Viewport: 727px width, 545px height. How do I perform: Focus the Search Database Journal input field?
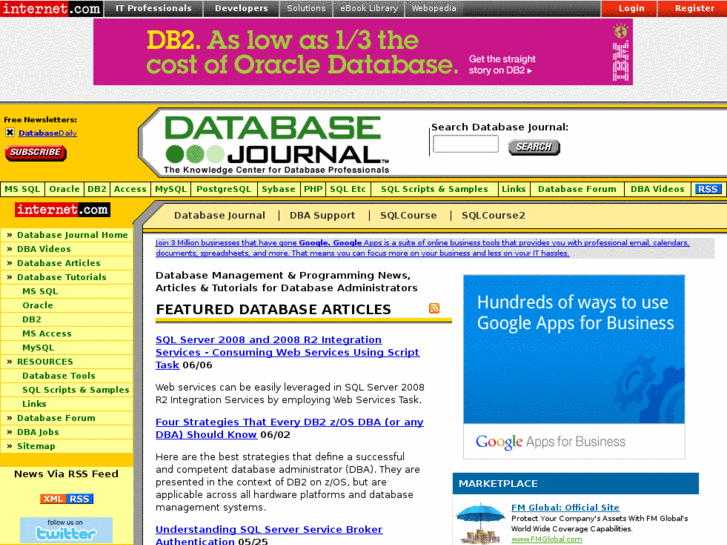click(466, 144)
